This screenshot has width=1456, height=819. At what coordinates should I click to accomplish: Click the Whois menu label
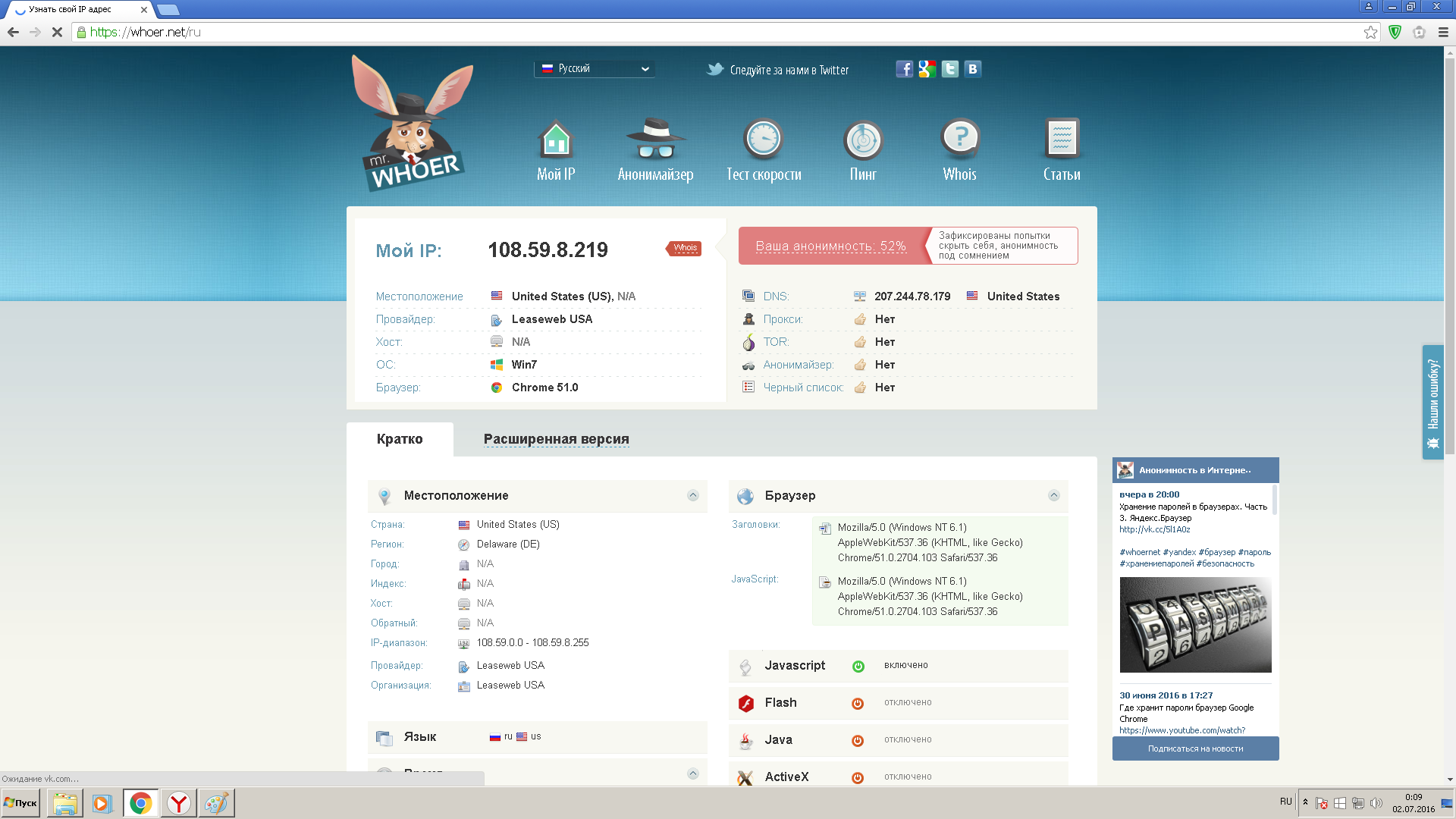click(x=959, y=174)
